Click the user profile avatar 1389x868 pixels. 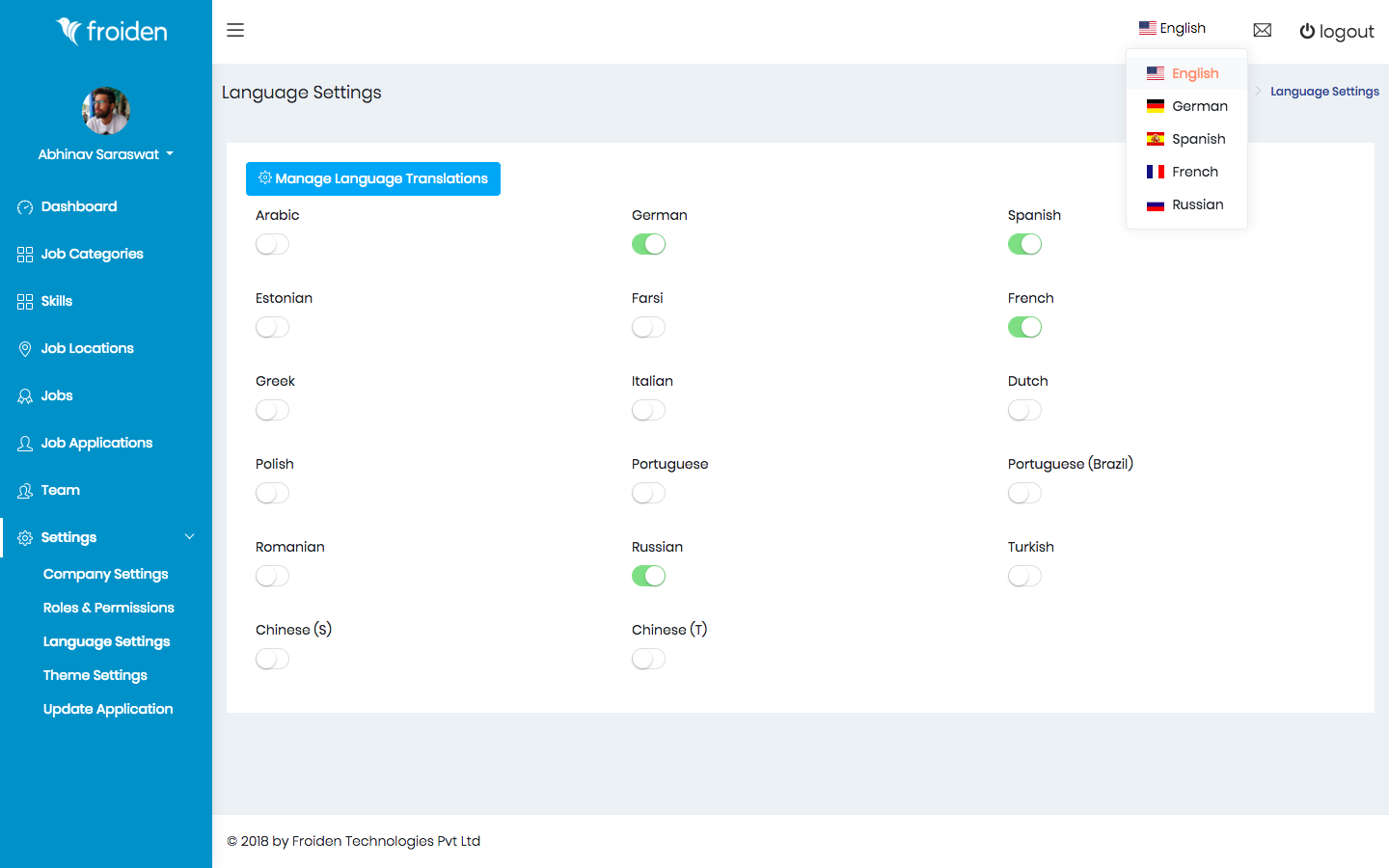click(106, 111)
